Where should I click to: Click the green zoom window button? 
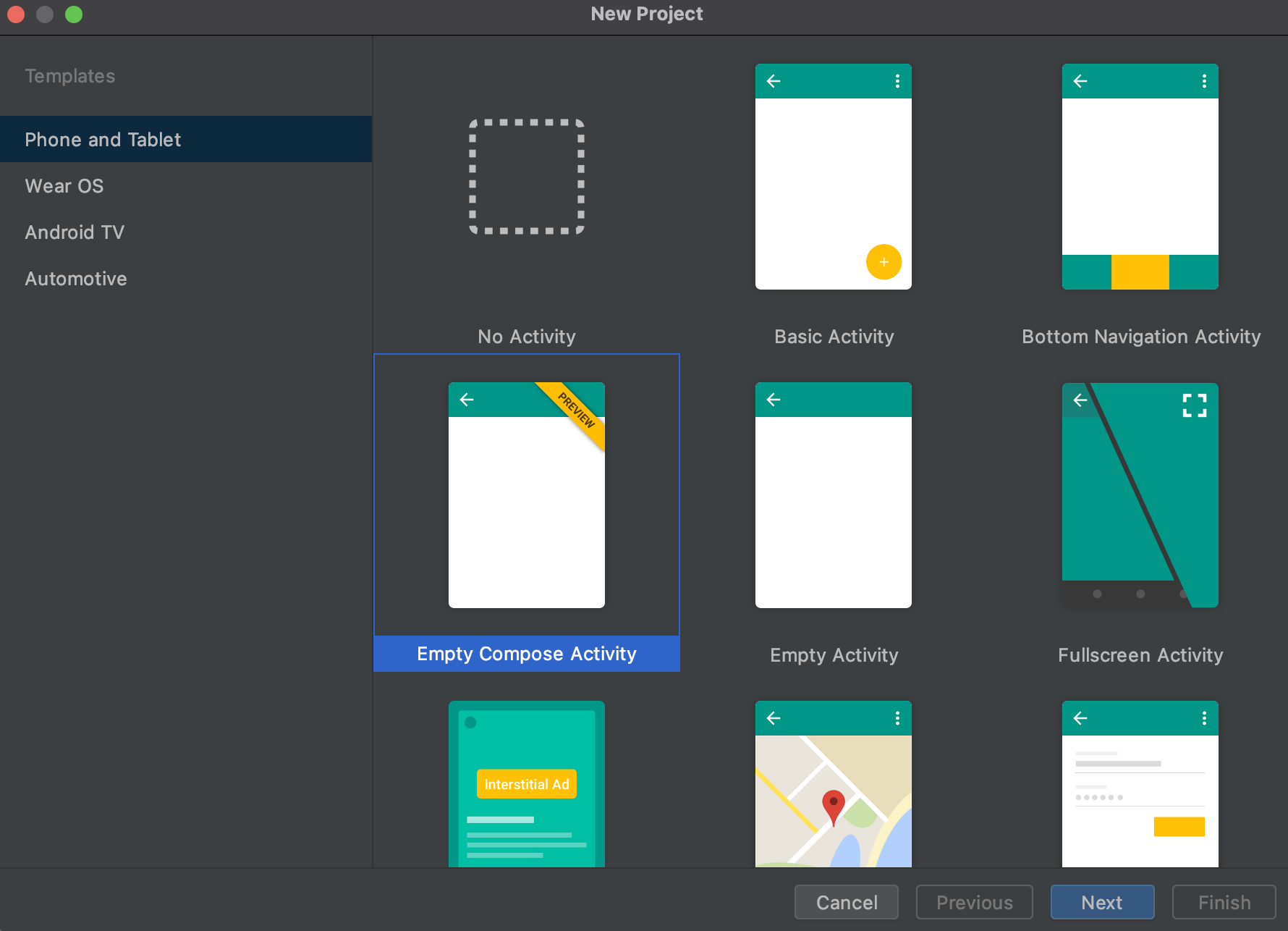click(74, 14)
